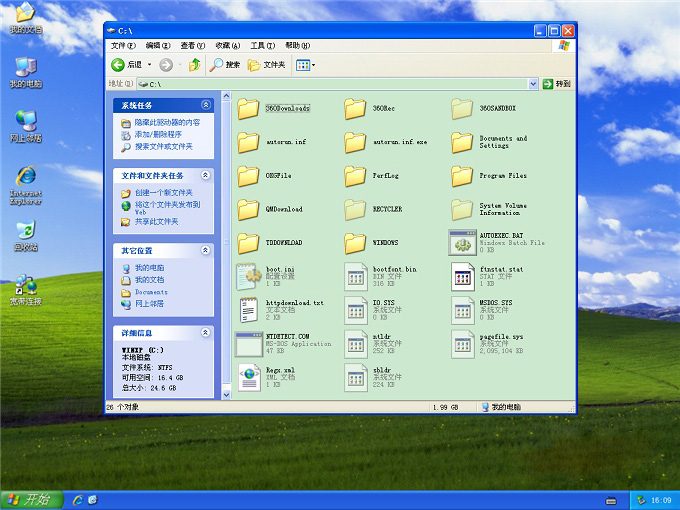Select the TDDOWNLOAD folder icon
Screen dimensions: 680x510
coord(248,243)
